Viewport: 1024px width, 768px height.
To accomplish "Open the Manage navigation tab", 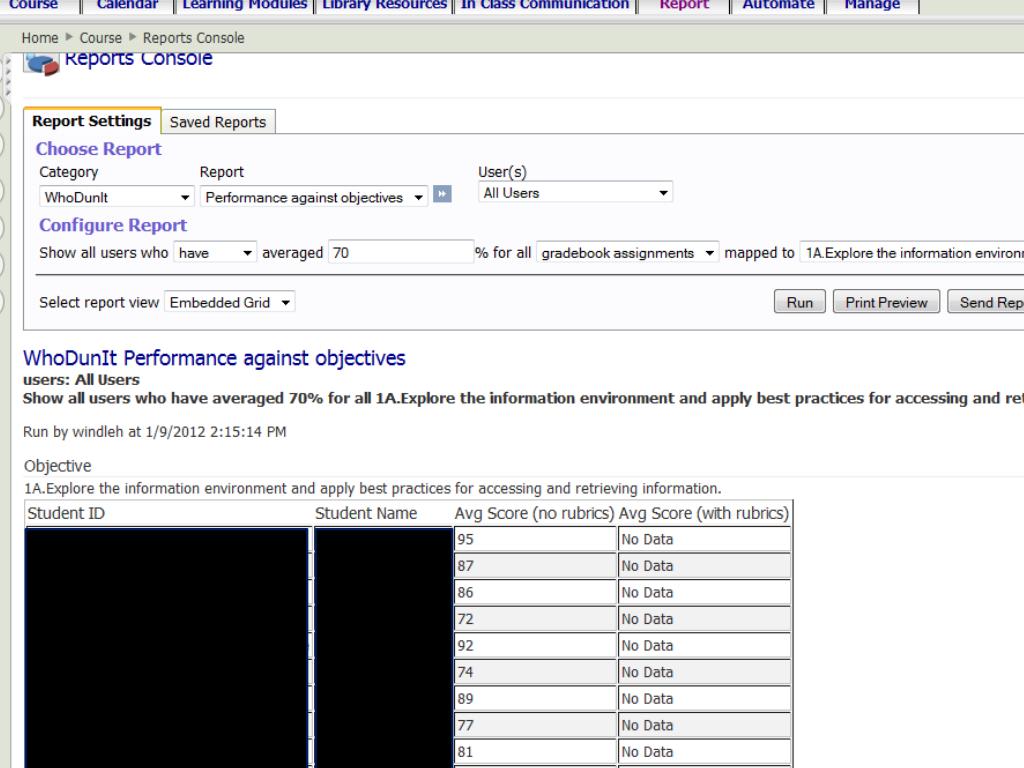I will coord(872,5).
